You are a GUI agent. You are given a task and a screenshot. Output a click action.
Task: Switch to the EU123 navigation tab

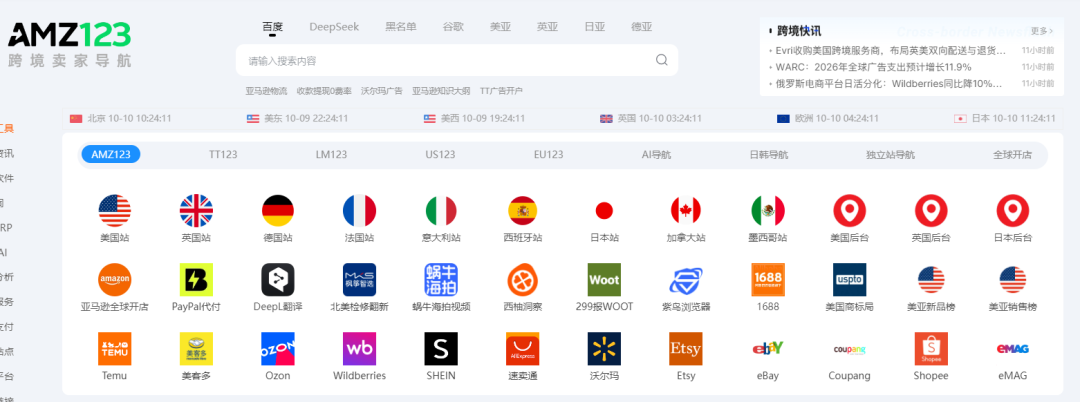[549, 154]
